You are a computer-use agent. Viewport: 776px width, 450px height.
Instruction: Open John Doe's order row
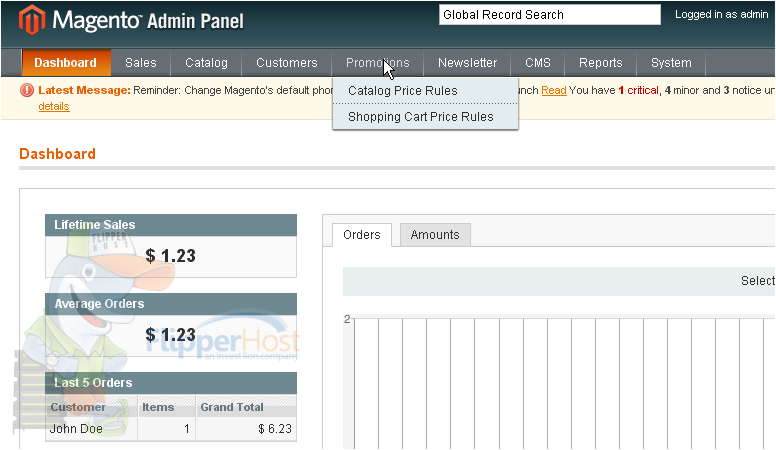coord(171,429)
